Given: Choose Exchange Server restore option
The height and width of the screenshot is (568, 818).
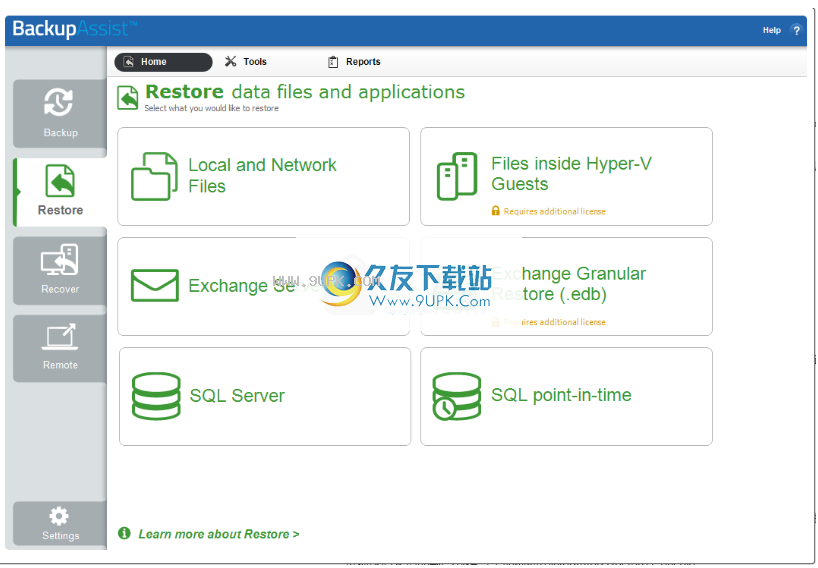Looking at the screenshot, I should pos(263,286).
